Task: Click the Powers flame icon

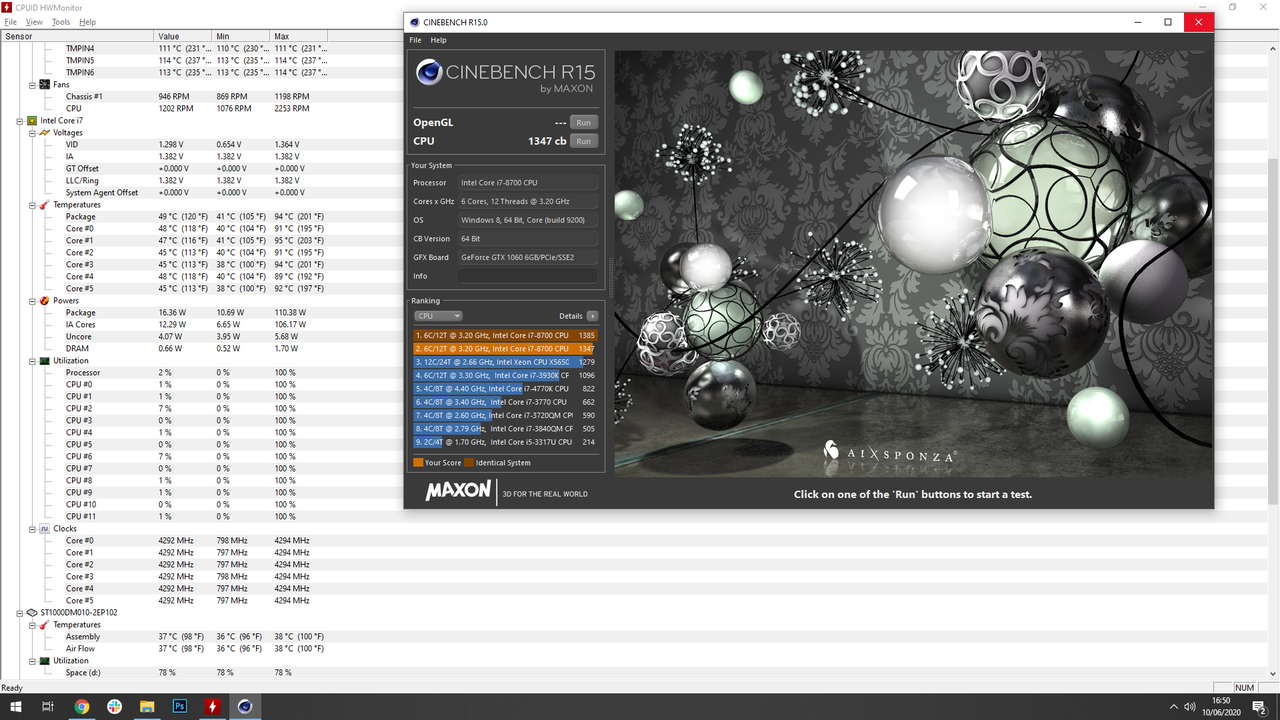Action: tap(45, 300)
